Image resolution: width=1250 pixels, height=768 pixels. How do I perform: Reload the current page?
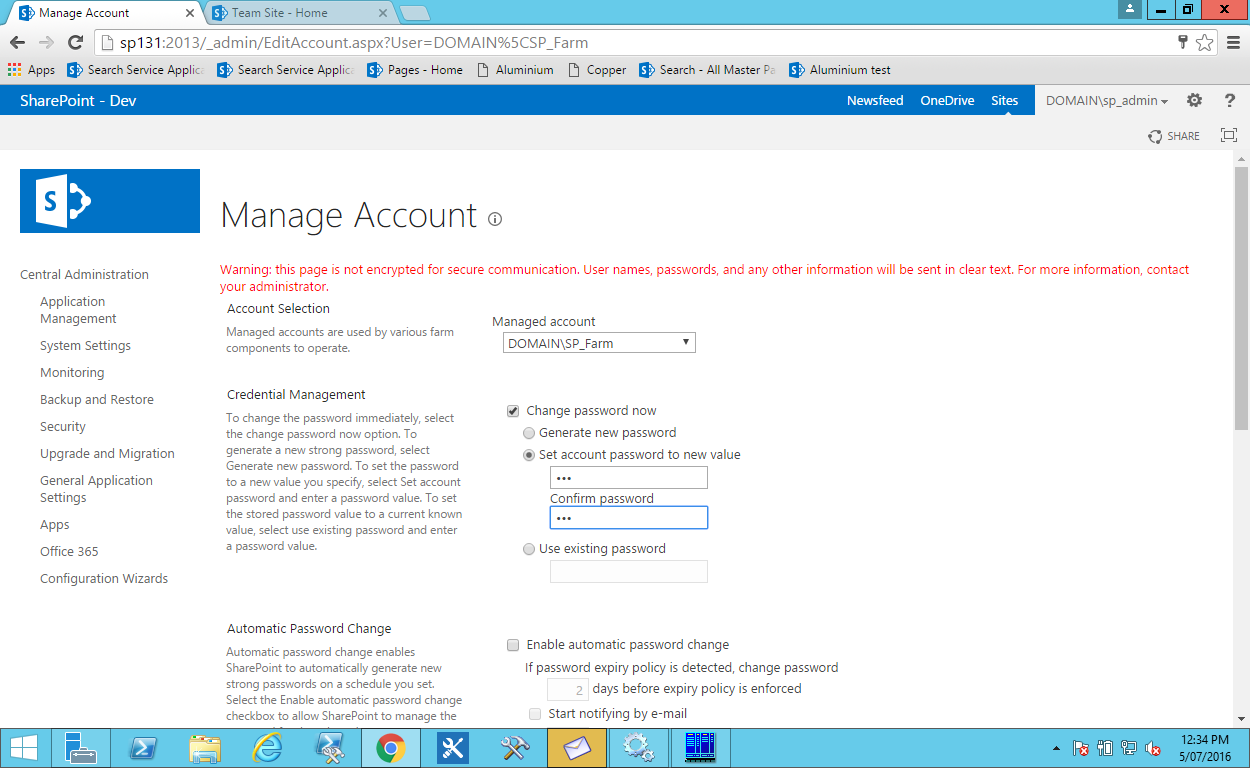(x=75, y=42)
